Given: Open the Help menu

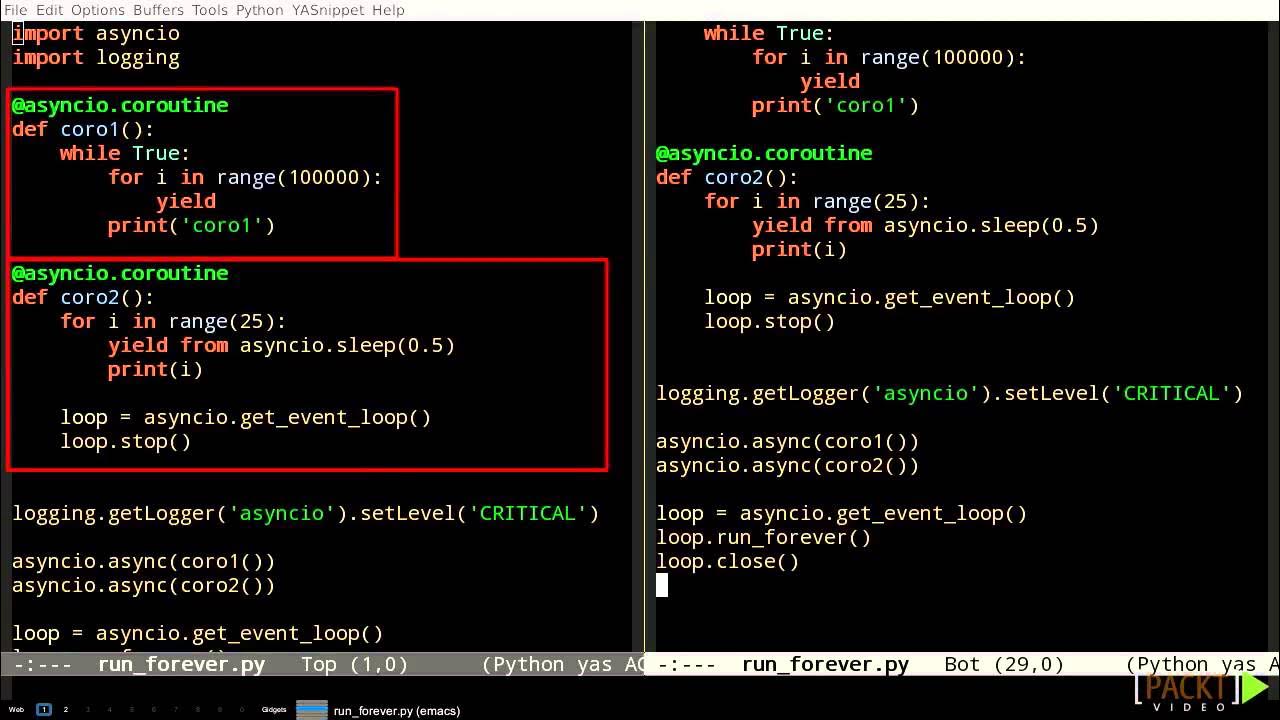Looking at the screenshot, I should click(x=388, y=10).
